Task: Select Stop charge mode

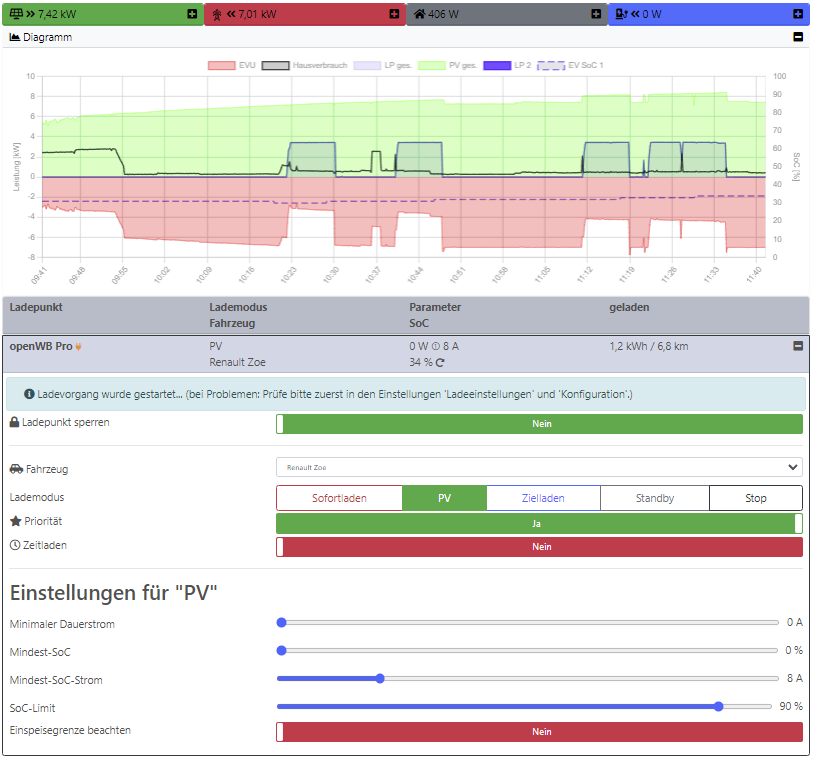Action: pos(756,498)
